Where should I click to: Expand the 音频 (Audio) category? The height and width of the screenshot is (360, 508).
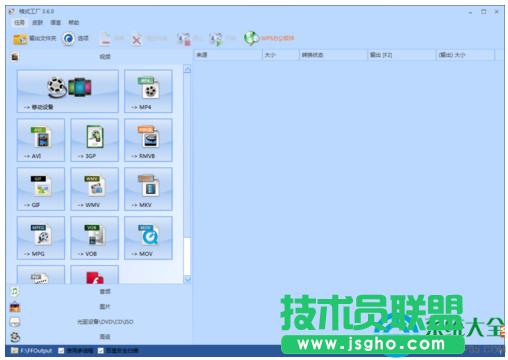click(x=105, y=291)
